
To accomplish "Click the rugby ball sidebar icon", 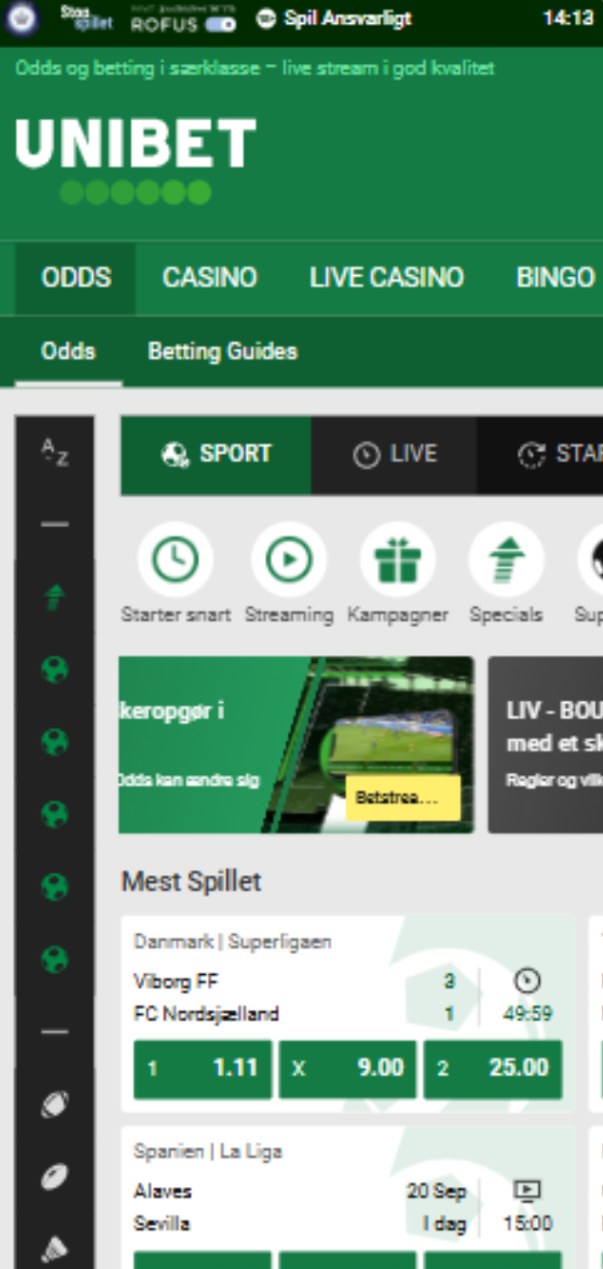I will click(x=54, y=1177).
